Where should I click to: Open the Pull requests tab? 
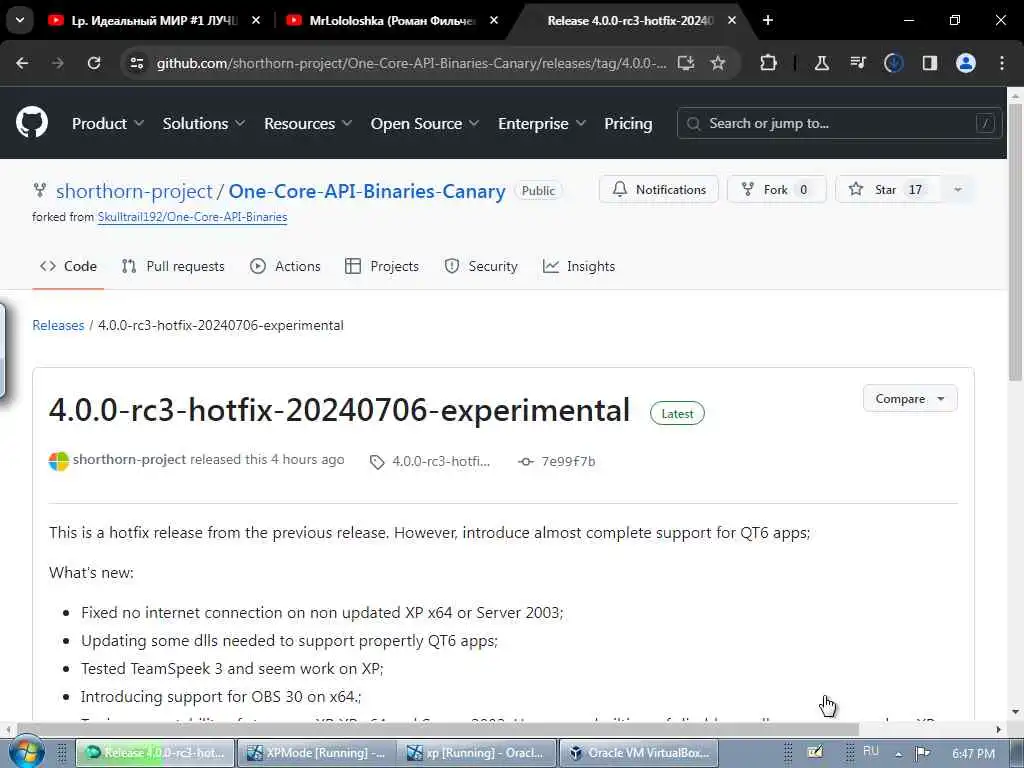coord(173,266)
